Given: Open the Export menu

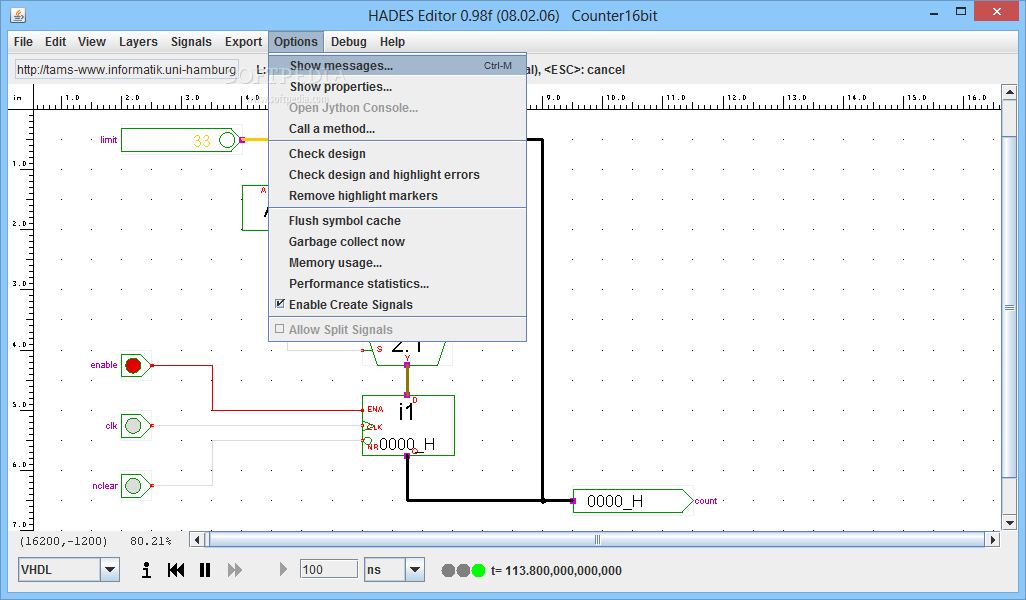Looking at the screenshot, I should [243, 42].
